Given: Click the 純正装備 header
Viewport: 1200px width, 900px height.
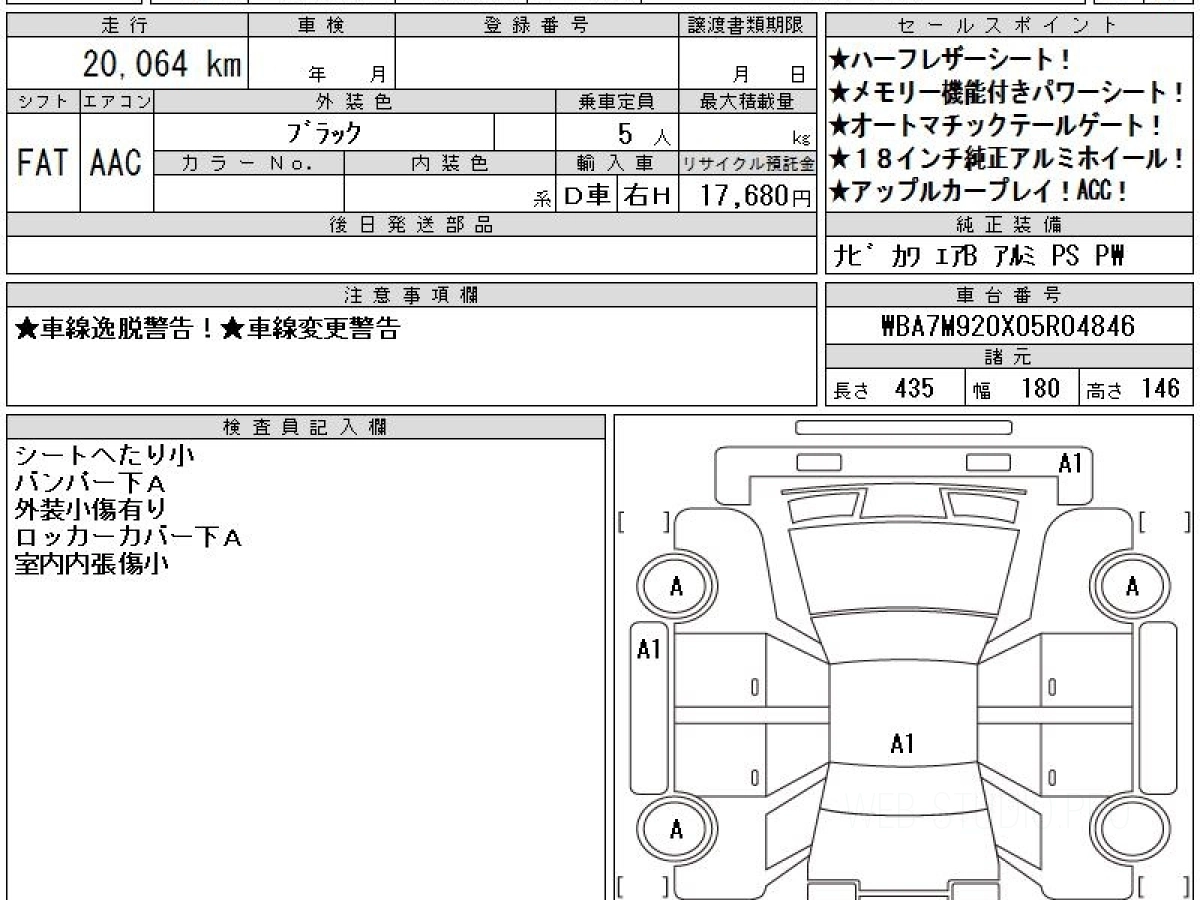Looking at the screenshot, I should pos(1009,225).
